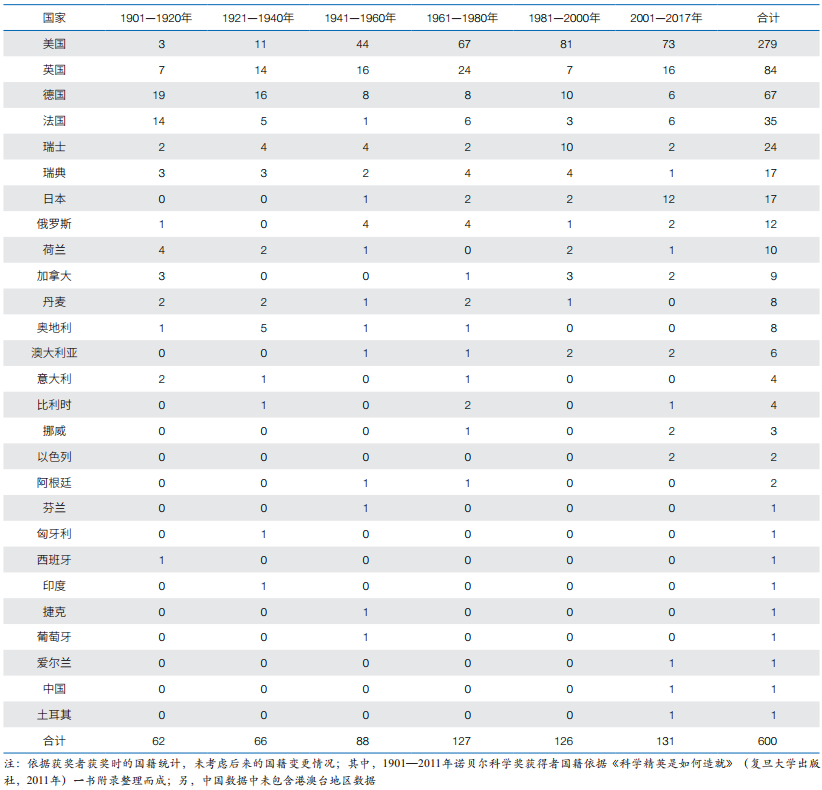Click the 加拿大 total value 9

point(773,276)
